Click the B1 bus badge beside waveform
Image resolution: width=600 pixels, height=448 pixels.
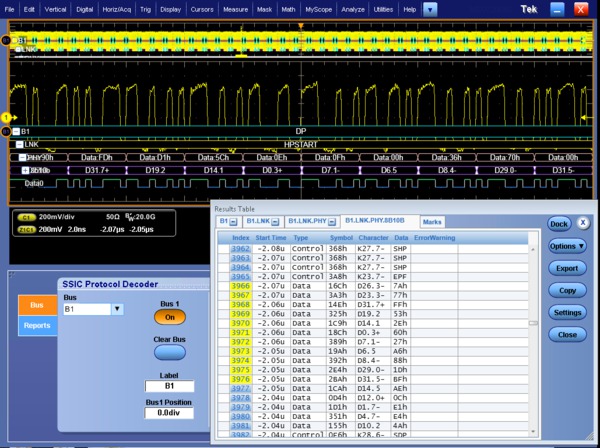[6, 132]
